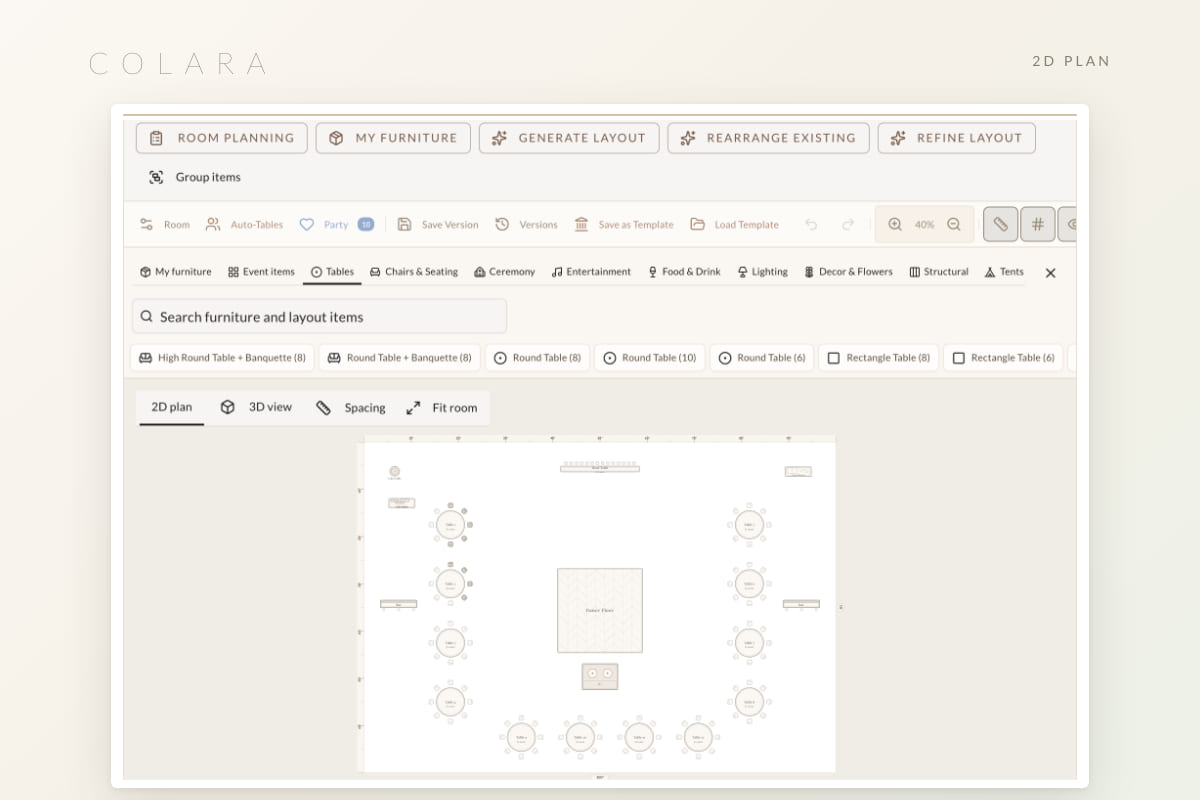Screen dimensions: 1200x800
Task: Select the rightmost round table in the bottom row
Action: pyautogui.click(x=696, y=737)
